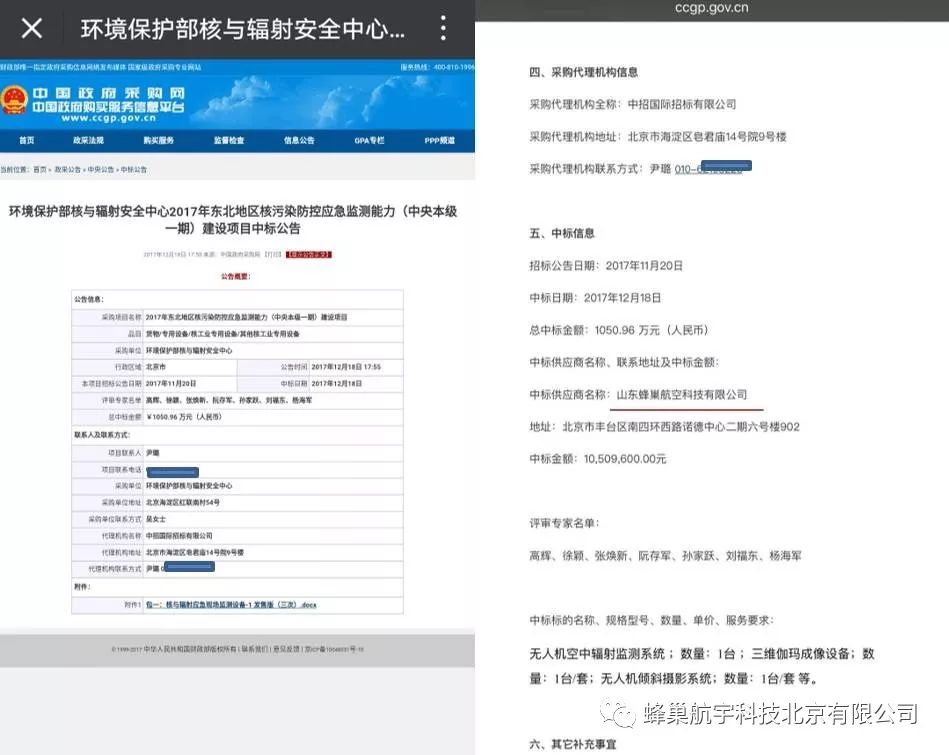The height and width of the screenshot is (755, 949).
Task: Tap the agency contact phone number link
Action: click(714, 169)
